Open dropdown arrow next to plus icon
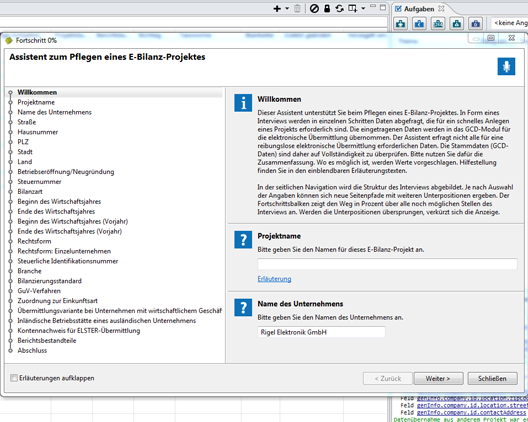 tap(287, 9)
